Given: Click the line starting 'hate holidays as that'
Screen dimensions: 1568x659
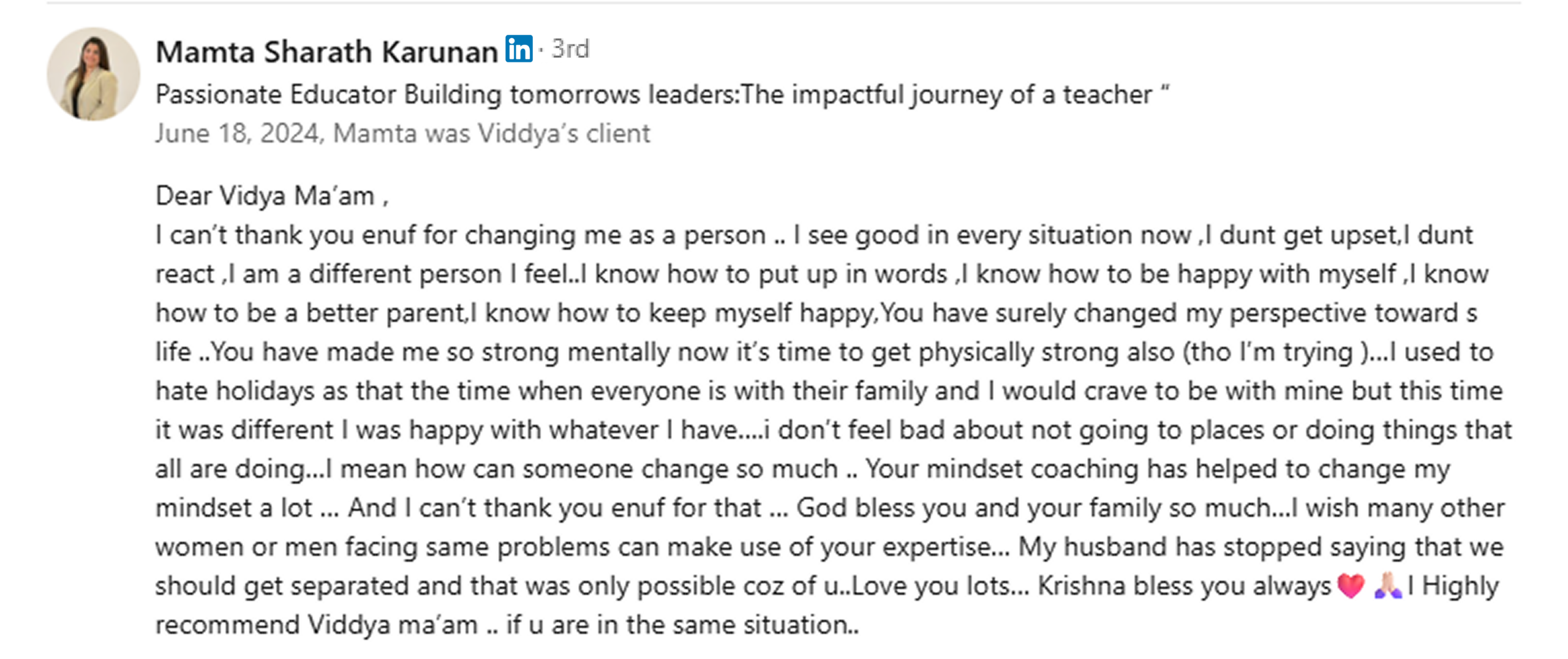Looking at the screenshot, I should [828, 391].
